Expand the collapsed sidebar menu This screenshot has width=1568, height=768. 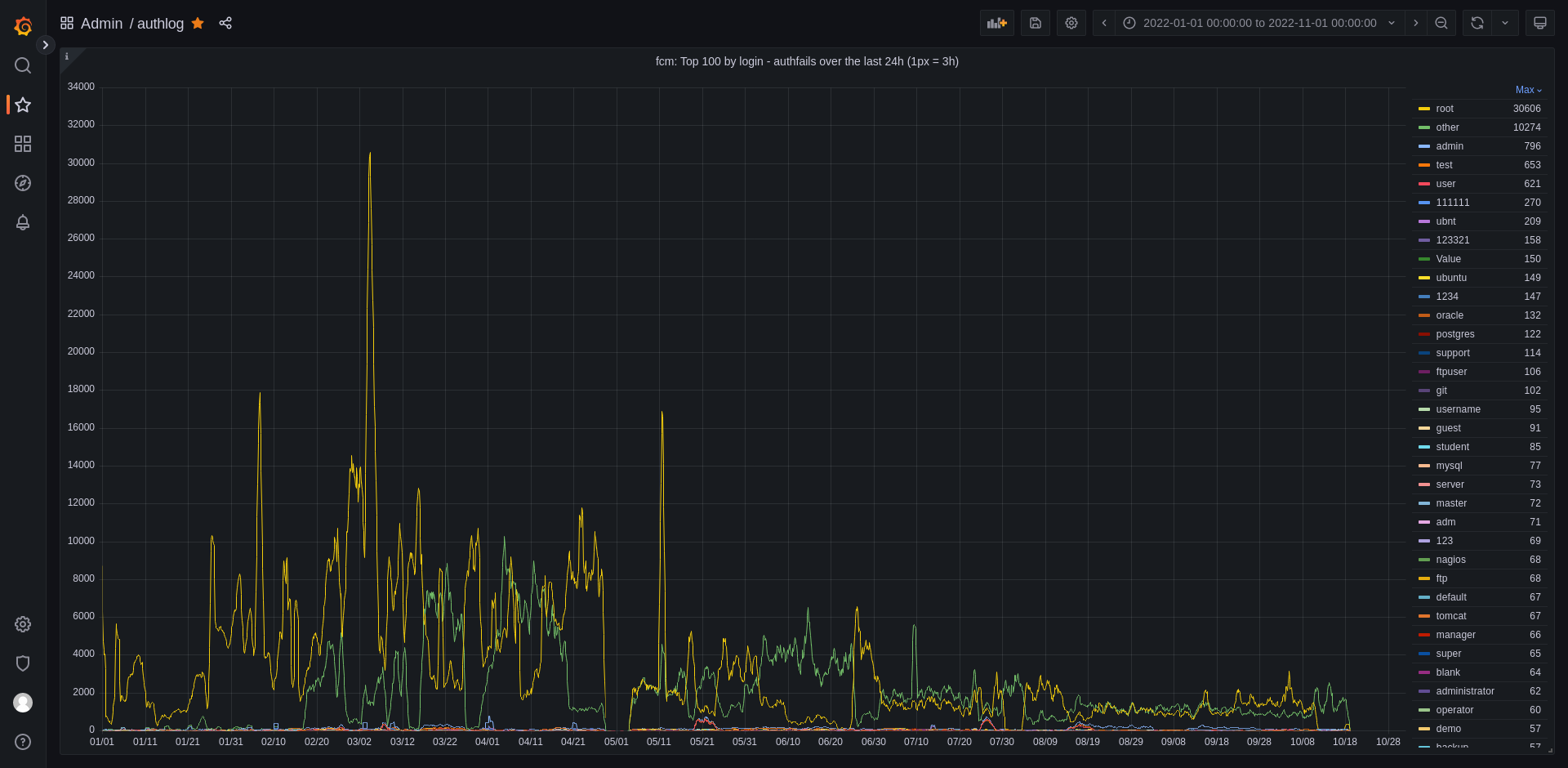[46, 45]
